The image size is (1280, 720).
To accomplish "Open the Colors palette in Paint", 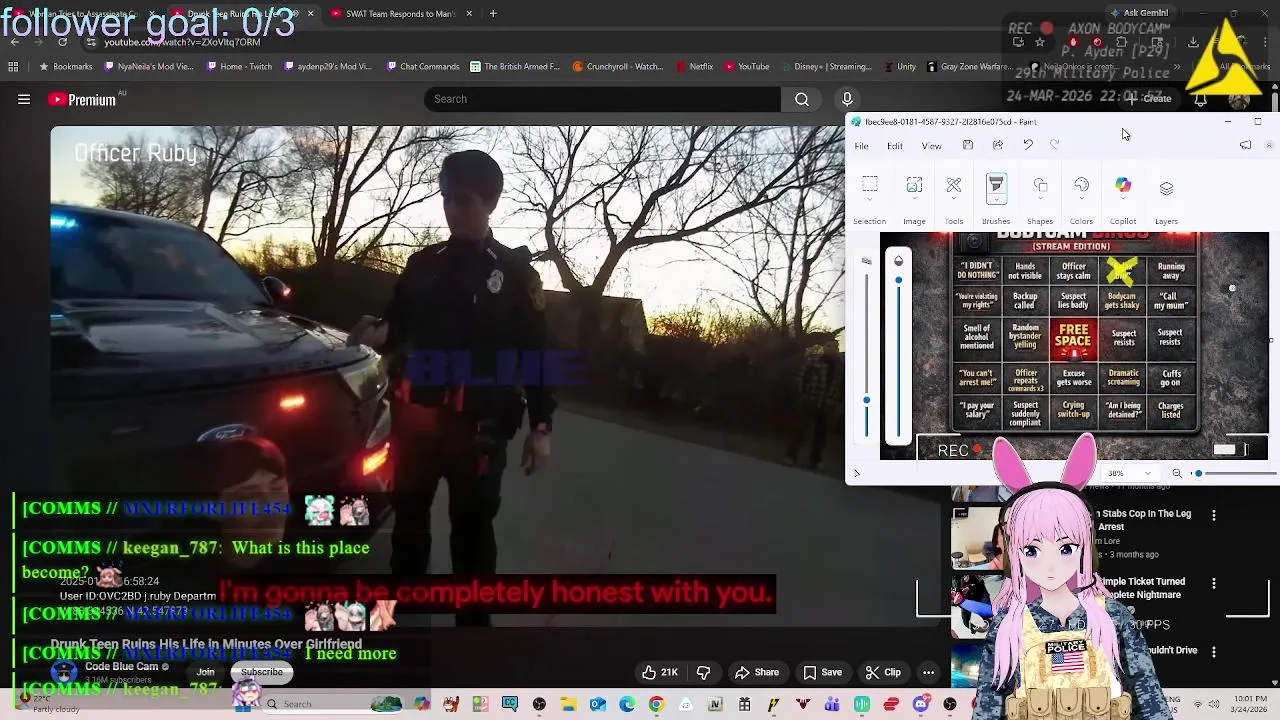I will click(x=1081, y=185).
